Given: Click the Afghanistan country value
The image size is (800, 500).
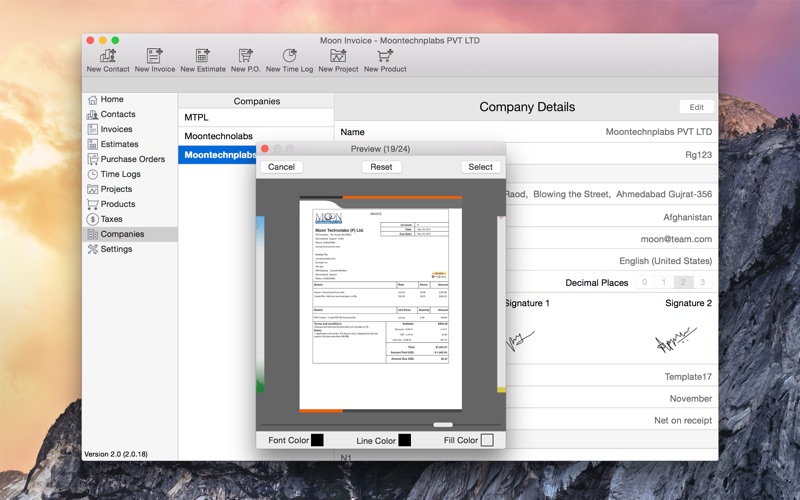Looking at the screenshot, I should [687, 217].
